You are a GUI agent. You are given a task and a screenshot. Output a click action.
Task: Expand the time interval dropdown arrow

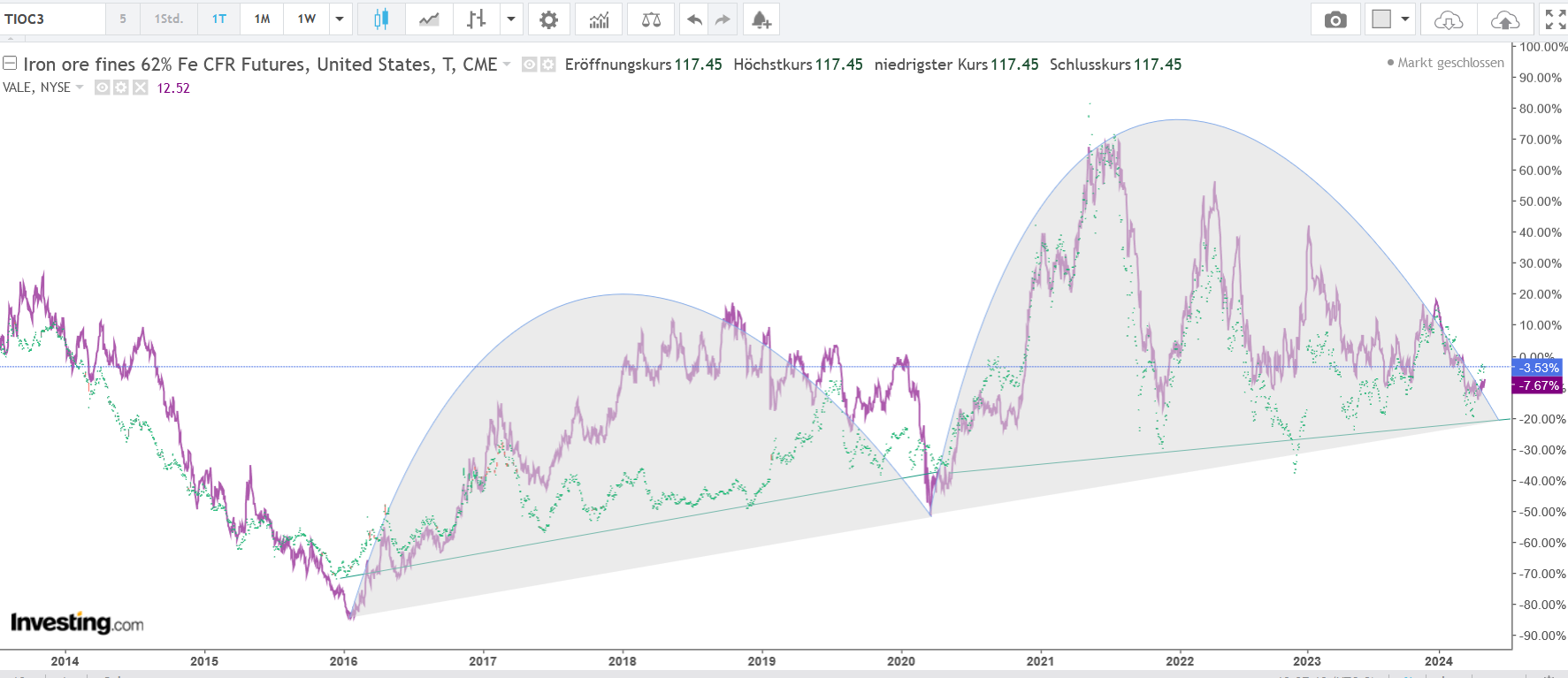pos(340,19)
